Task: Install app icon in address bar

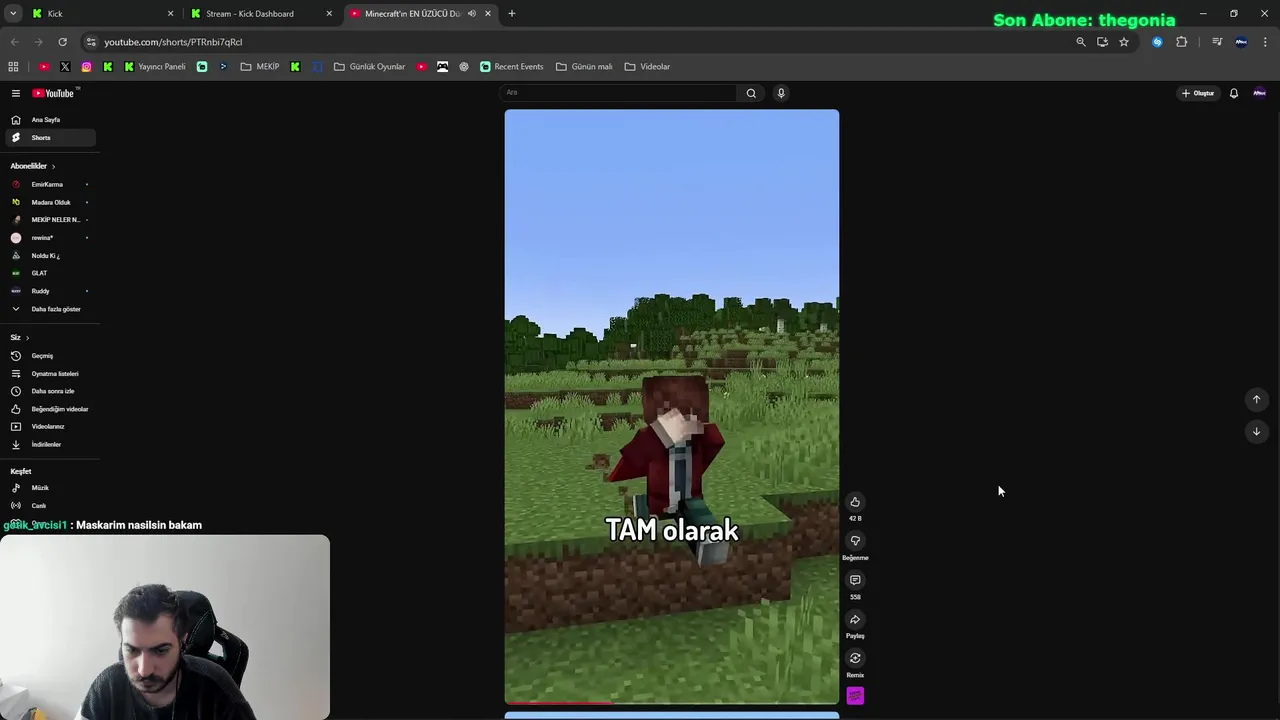Action: 1102,42
